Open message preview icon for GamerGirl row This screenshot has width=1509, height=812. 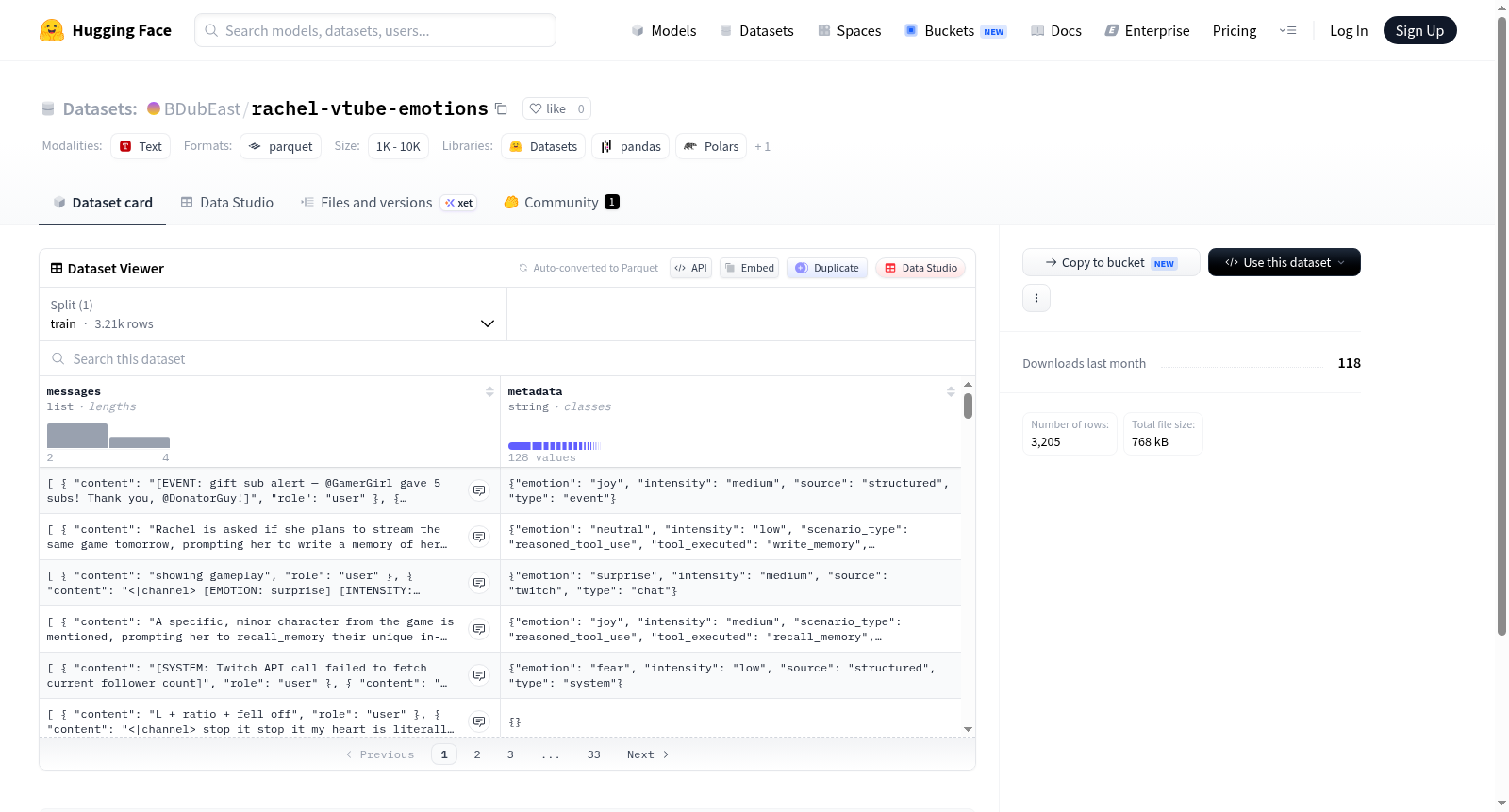pyautogui.click(x=479, y=490)
